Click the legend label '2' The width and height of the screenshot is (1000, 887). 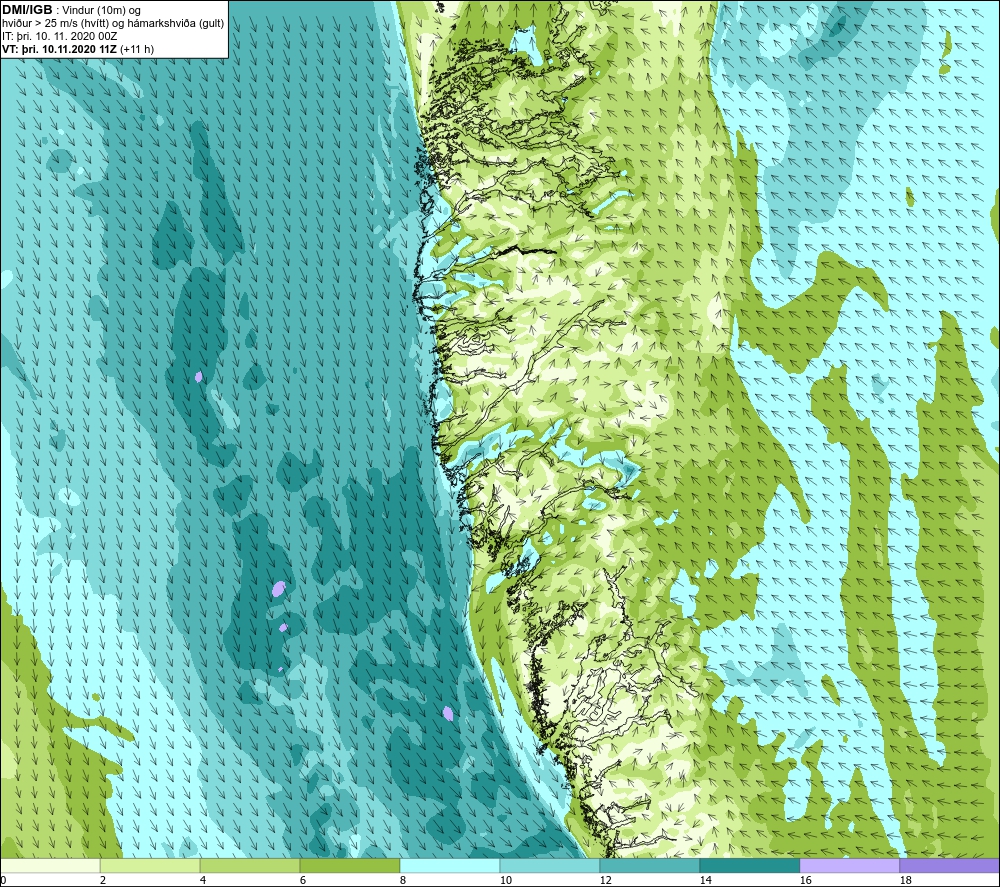[103, 880]
